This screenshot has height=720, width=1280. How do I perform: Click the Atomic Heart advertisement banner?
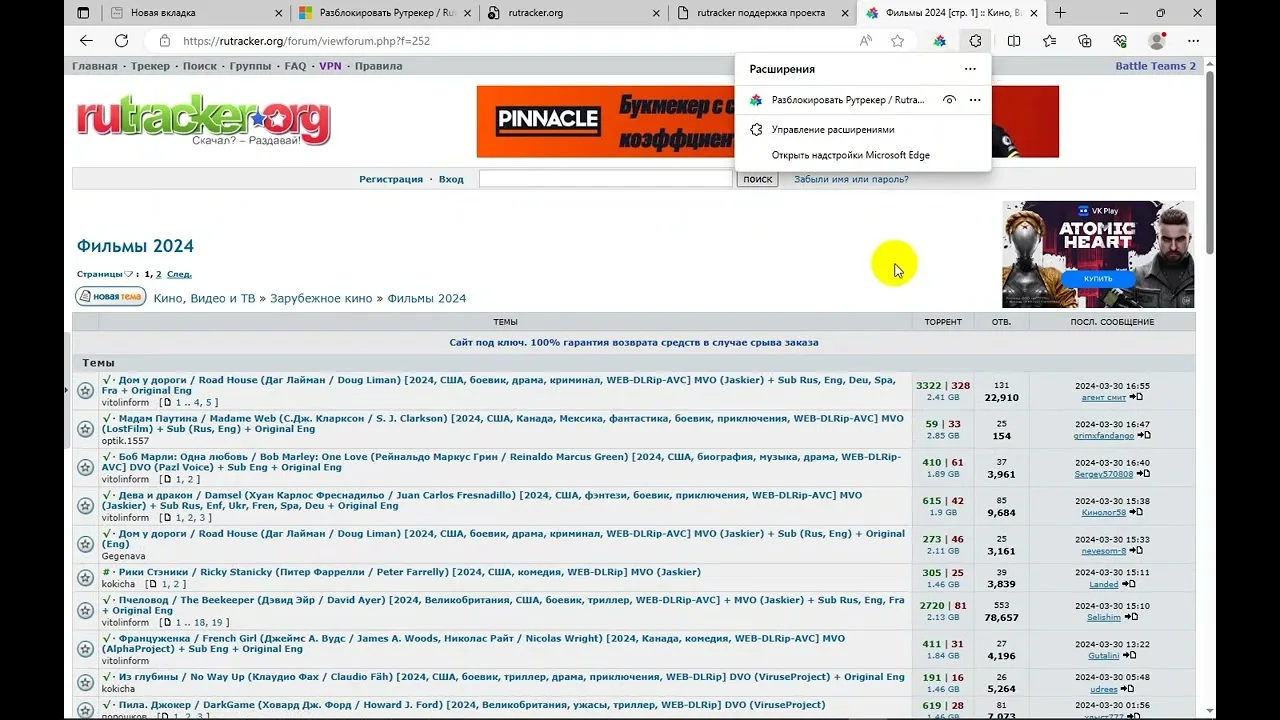click(1098, 254)
